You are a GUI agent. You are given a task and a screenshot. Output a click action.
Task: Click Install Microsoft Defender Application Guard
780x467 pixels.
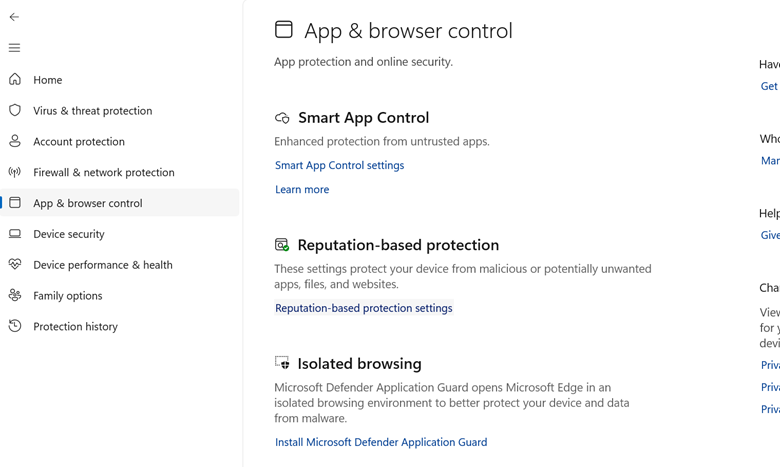click(x=381, y=442)
